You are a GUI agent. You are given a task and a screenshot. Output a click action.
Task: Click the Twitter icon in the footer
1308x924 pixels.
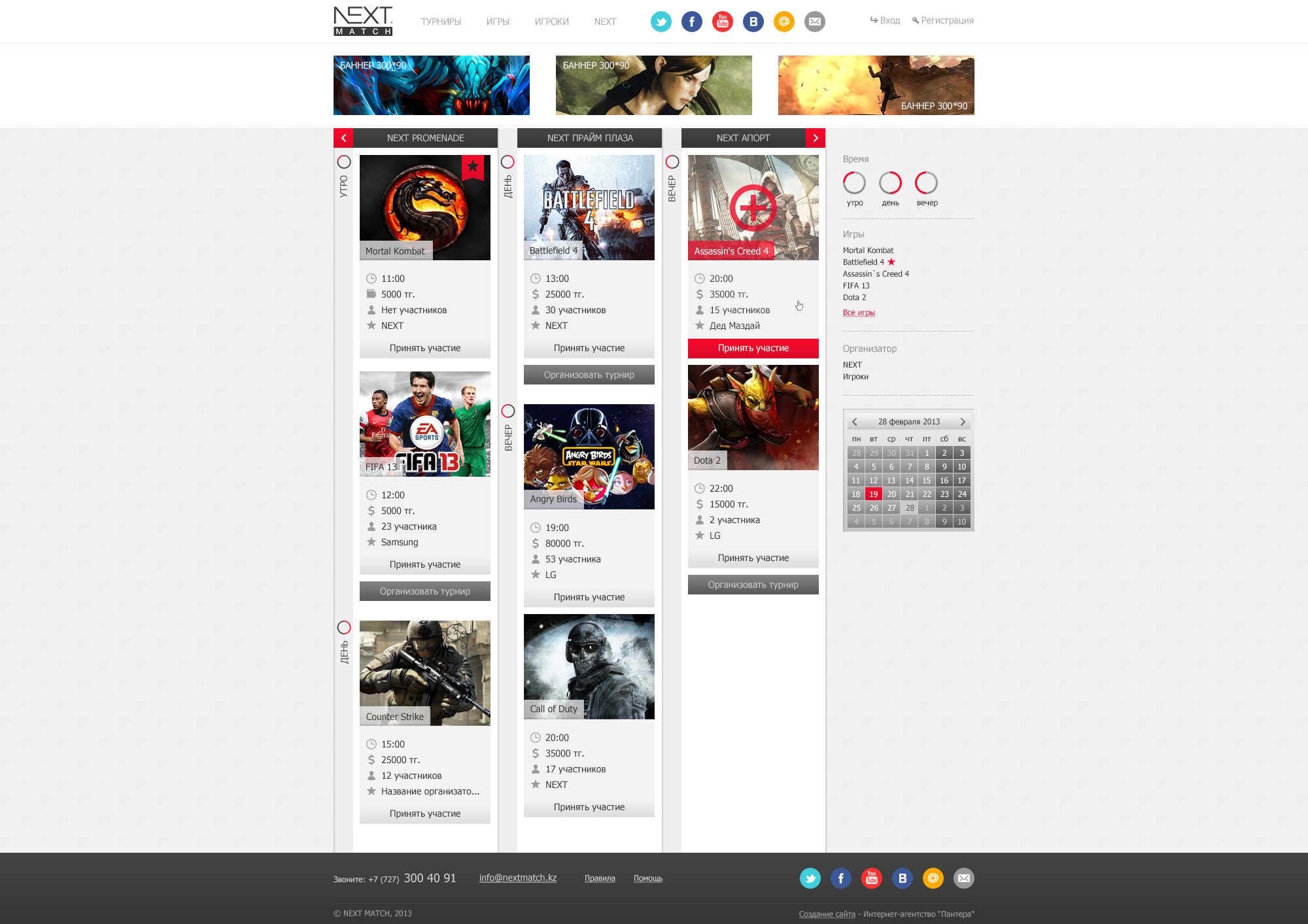click(810, 878)
